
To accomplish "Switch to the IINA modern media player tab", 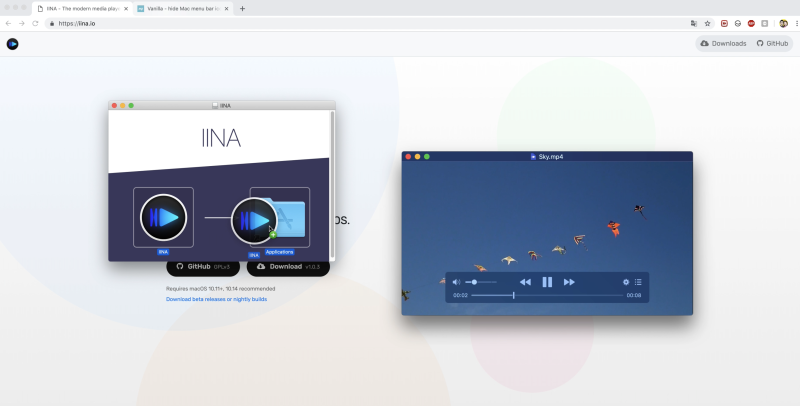I will tap(83, 9).
